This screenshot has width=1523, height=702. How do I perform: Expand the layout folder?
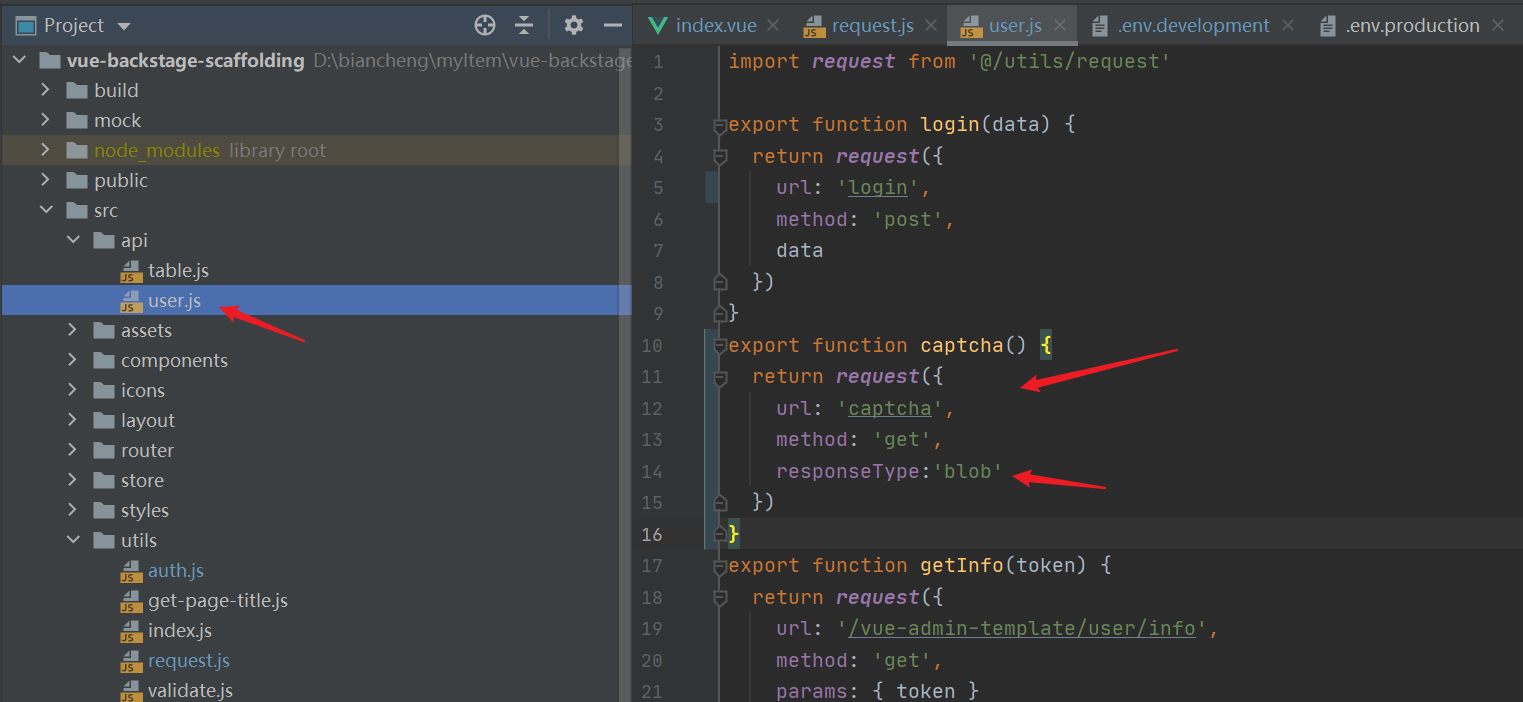tap(73, 420)
